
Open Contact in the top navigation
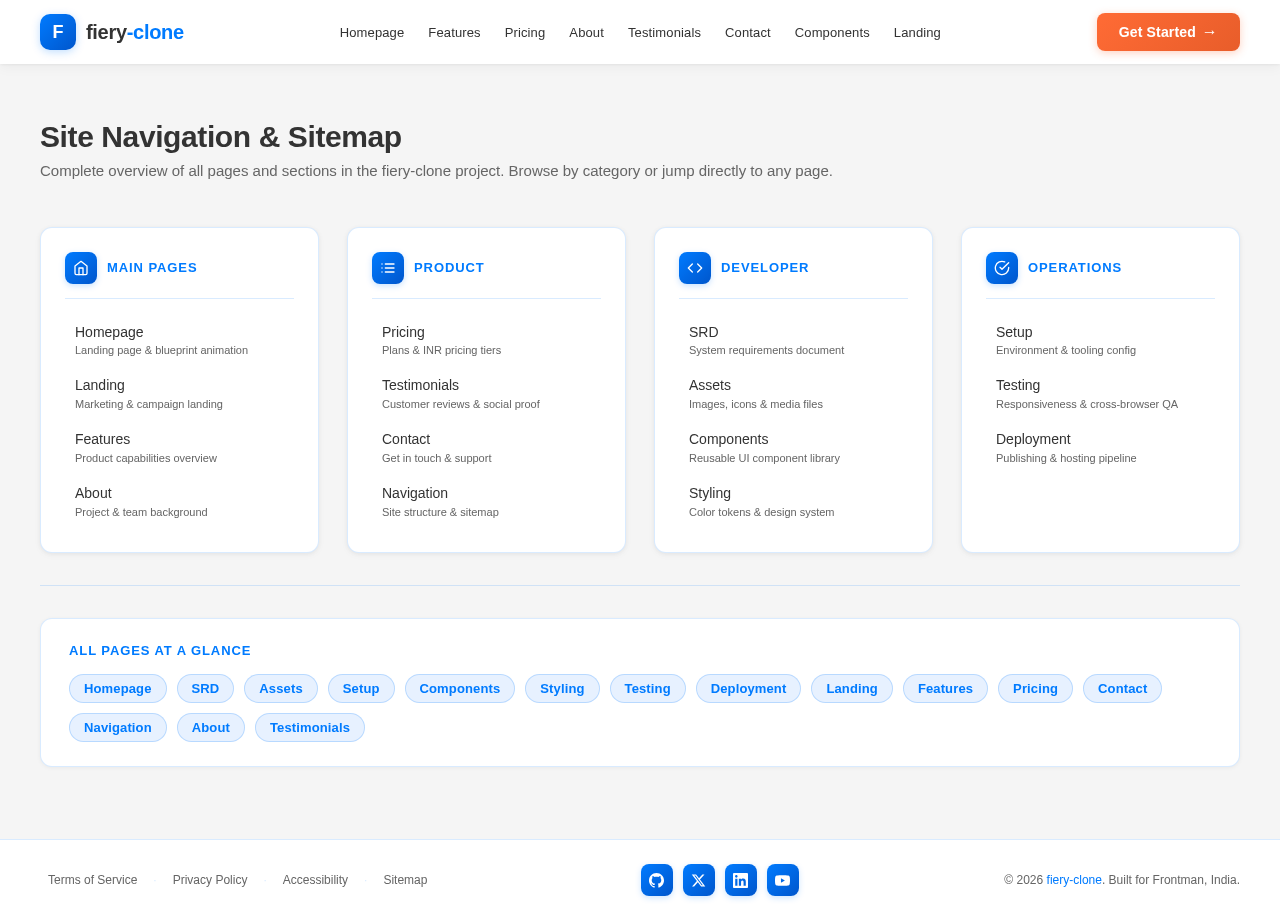(748, 32)
